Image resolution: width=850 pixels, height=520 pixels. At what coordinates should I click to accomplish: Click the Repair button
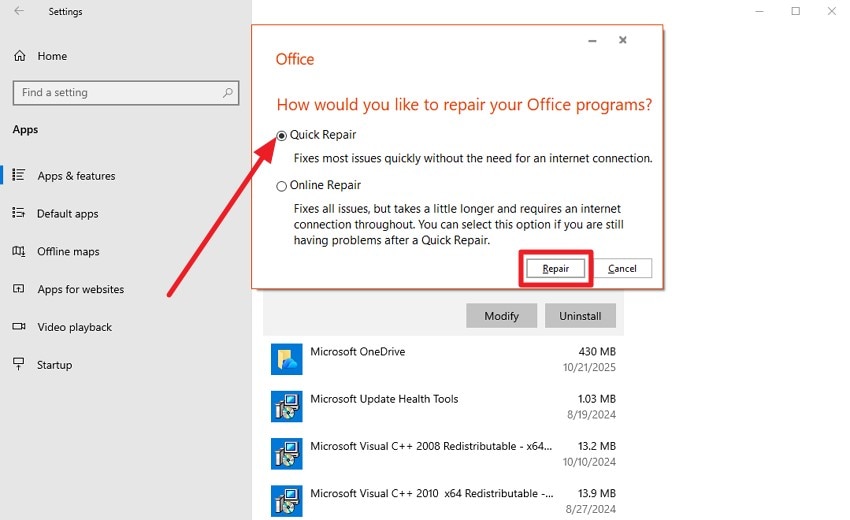click(556, 268)
